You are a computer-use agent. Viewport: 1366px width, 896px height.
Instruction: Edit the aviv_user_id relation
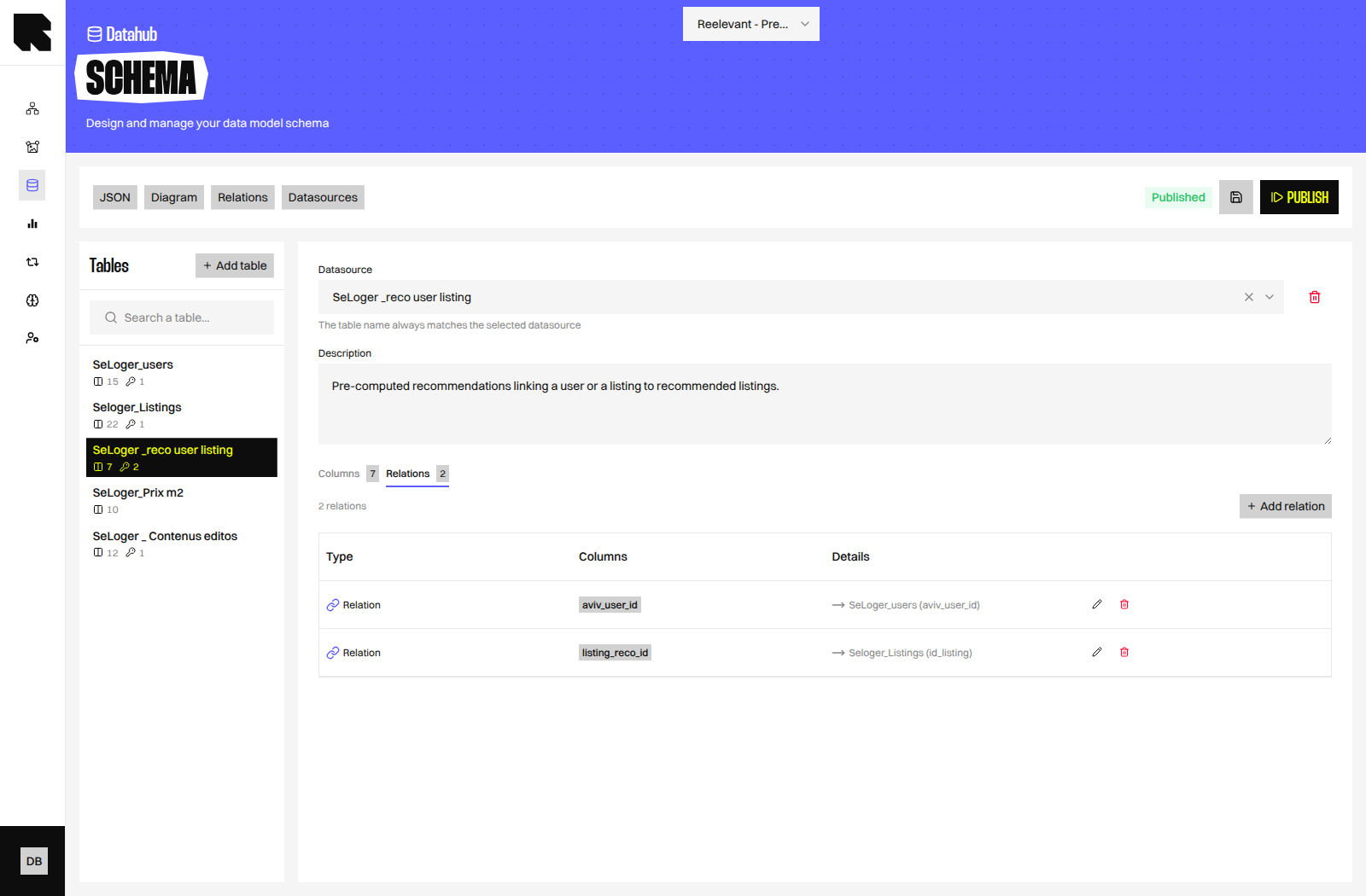(x=1097, y=604)
